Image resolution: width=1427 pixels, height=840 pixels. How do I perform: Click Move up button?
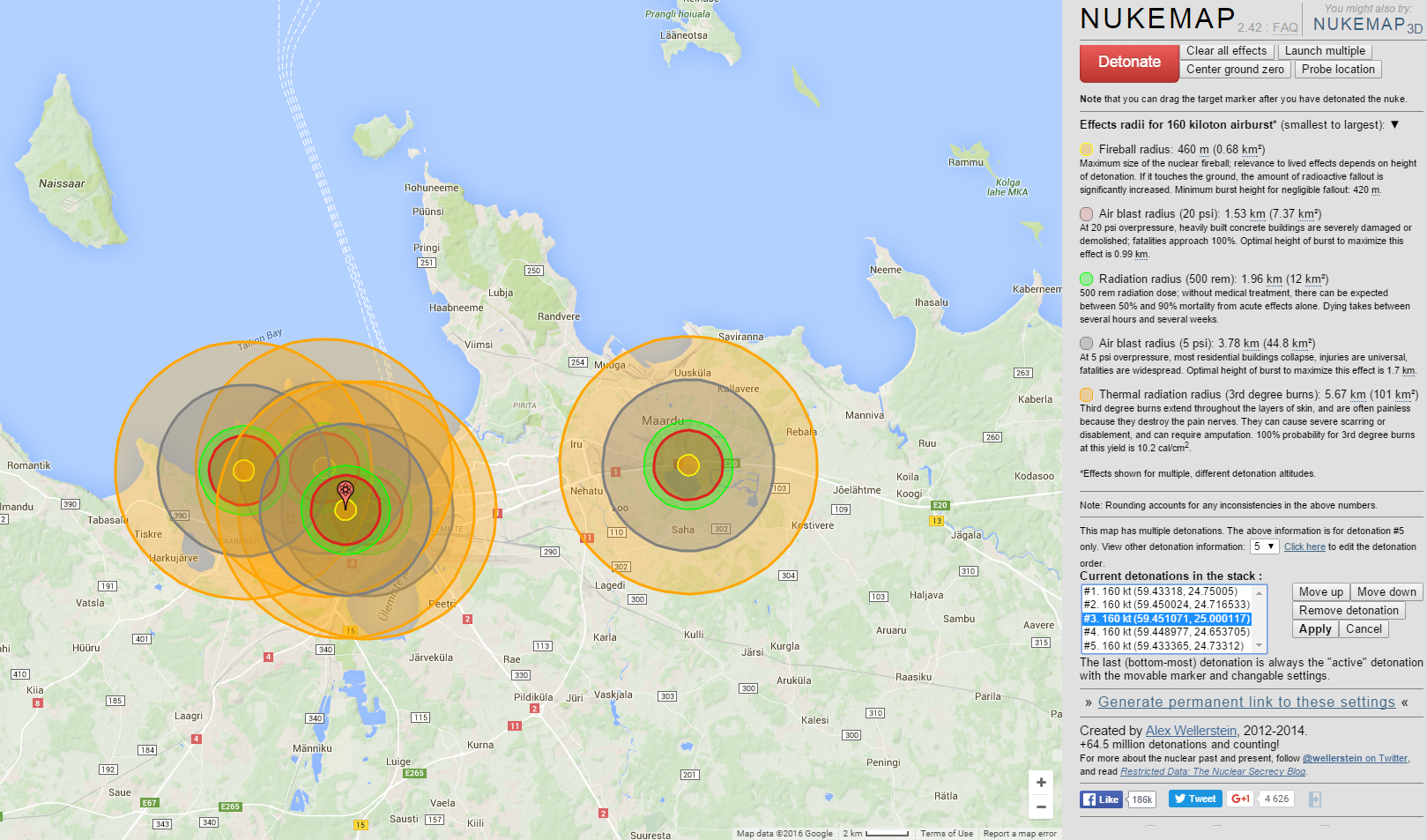1321,592
